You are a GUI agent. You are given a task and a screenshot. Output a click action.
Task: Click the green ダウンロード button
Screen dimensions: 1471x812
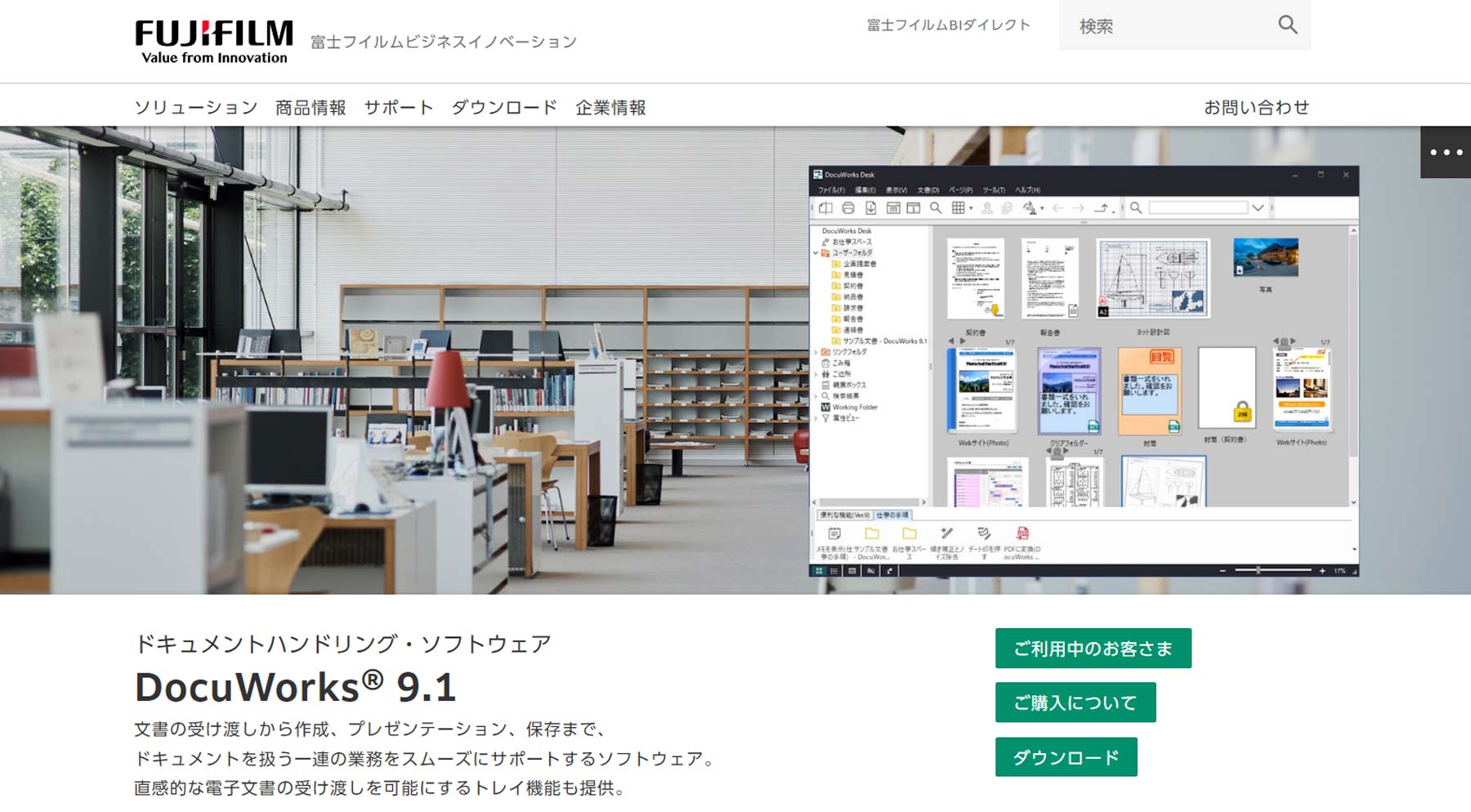pyautogui.click(x=1066, y=757)
